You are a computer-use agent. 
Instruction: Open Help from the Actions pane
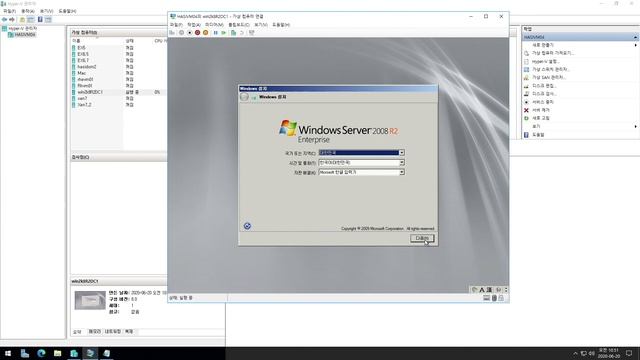[x=538, y=135]
